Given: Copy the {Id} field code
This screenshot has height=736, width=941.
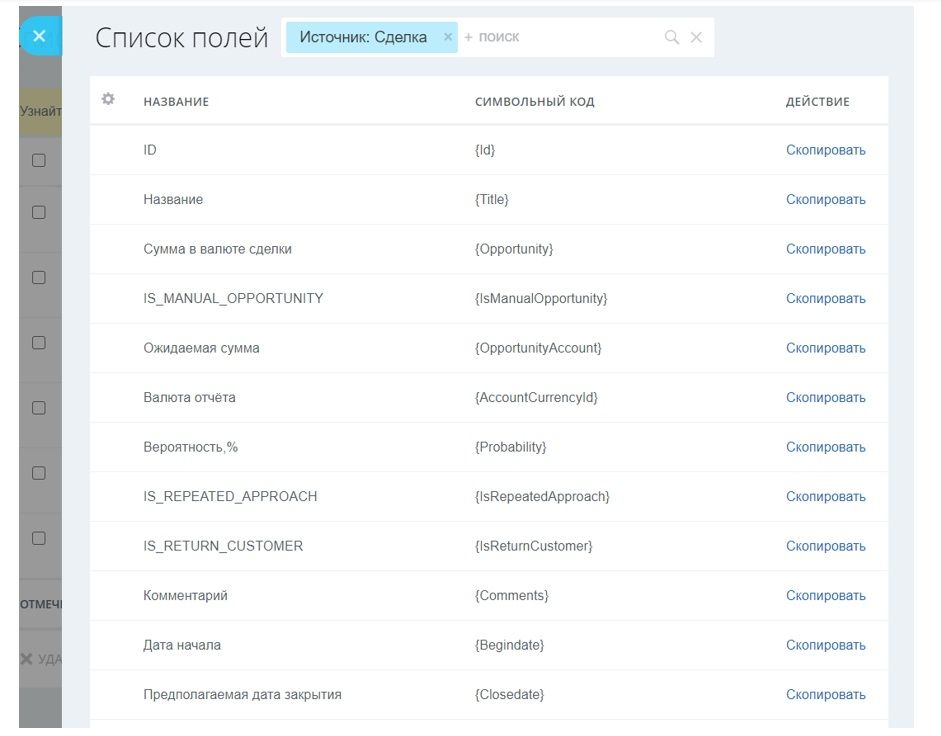Looking at the screenshot, I should click(x=826, y=150).
